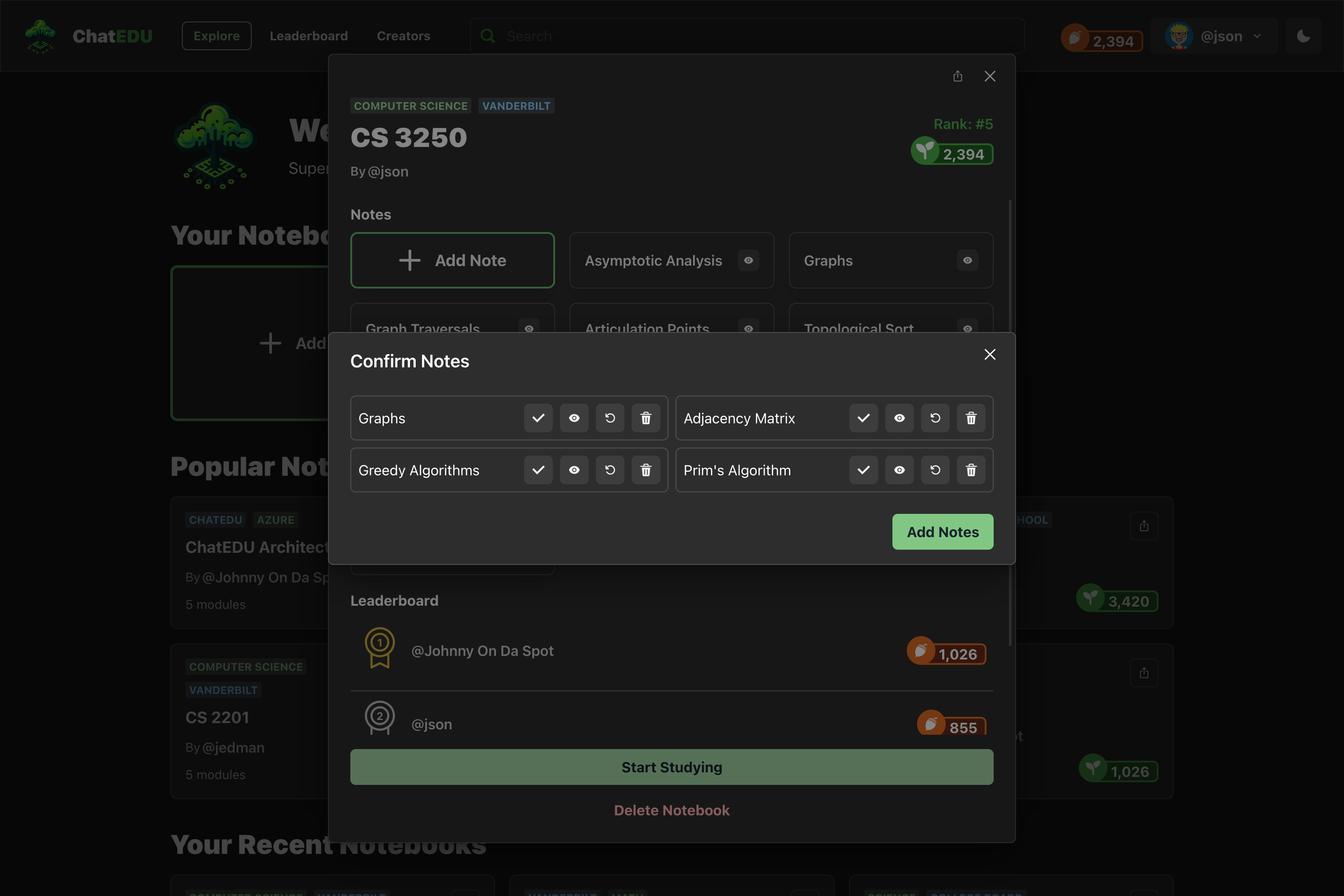The width and height of the screenshot is (1344, 896).
Task: Toggle dark mode moon icon
Action: (x=1303, y=36)
